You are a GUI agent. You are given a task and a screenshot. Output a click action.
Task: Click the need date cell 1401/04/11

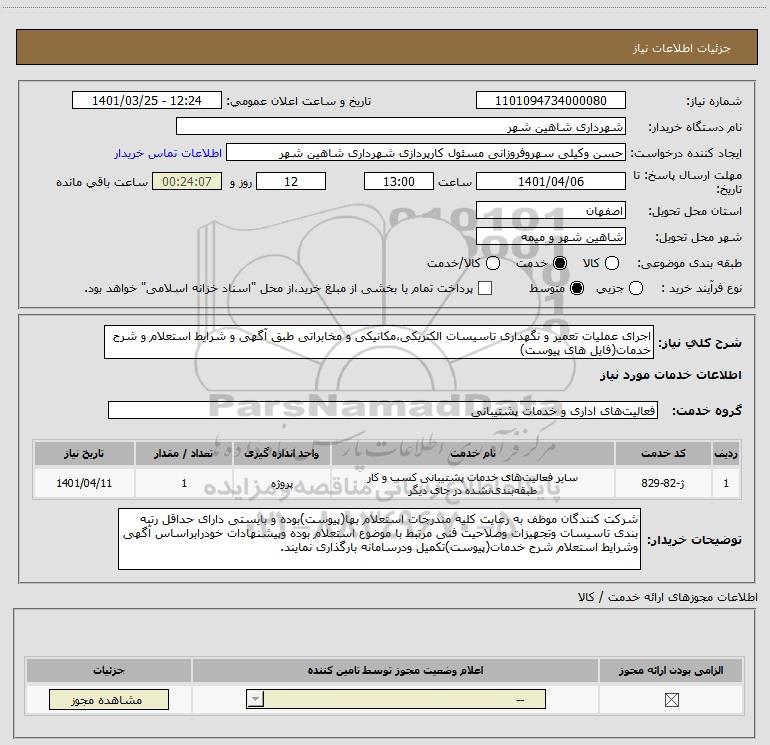[x=84, y=483]
